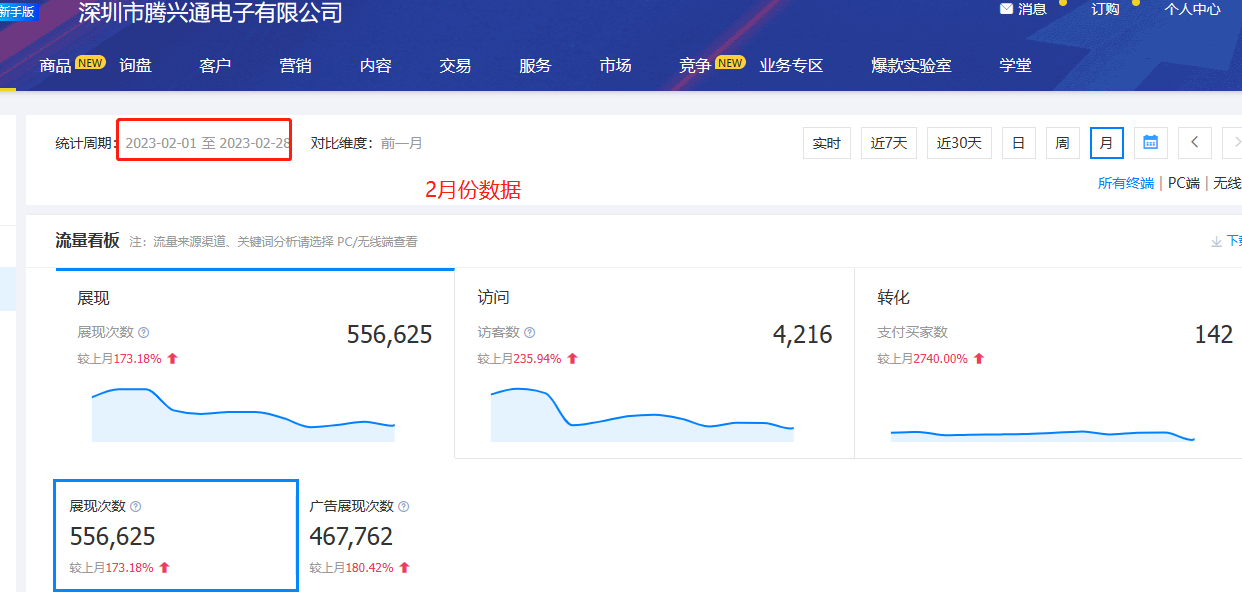This screenshot has width=1242, height=592.
Task: Click 较上月180.42% change text
Action: tap(351, 567)
